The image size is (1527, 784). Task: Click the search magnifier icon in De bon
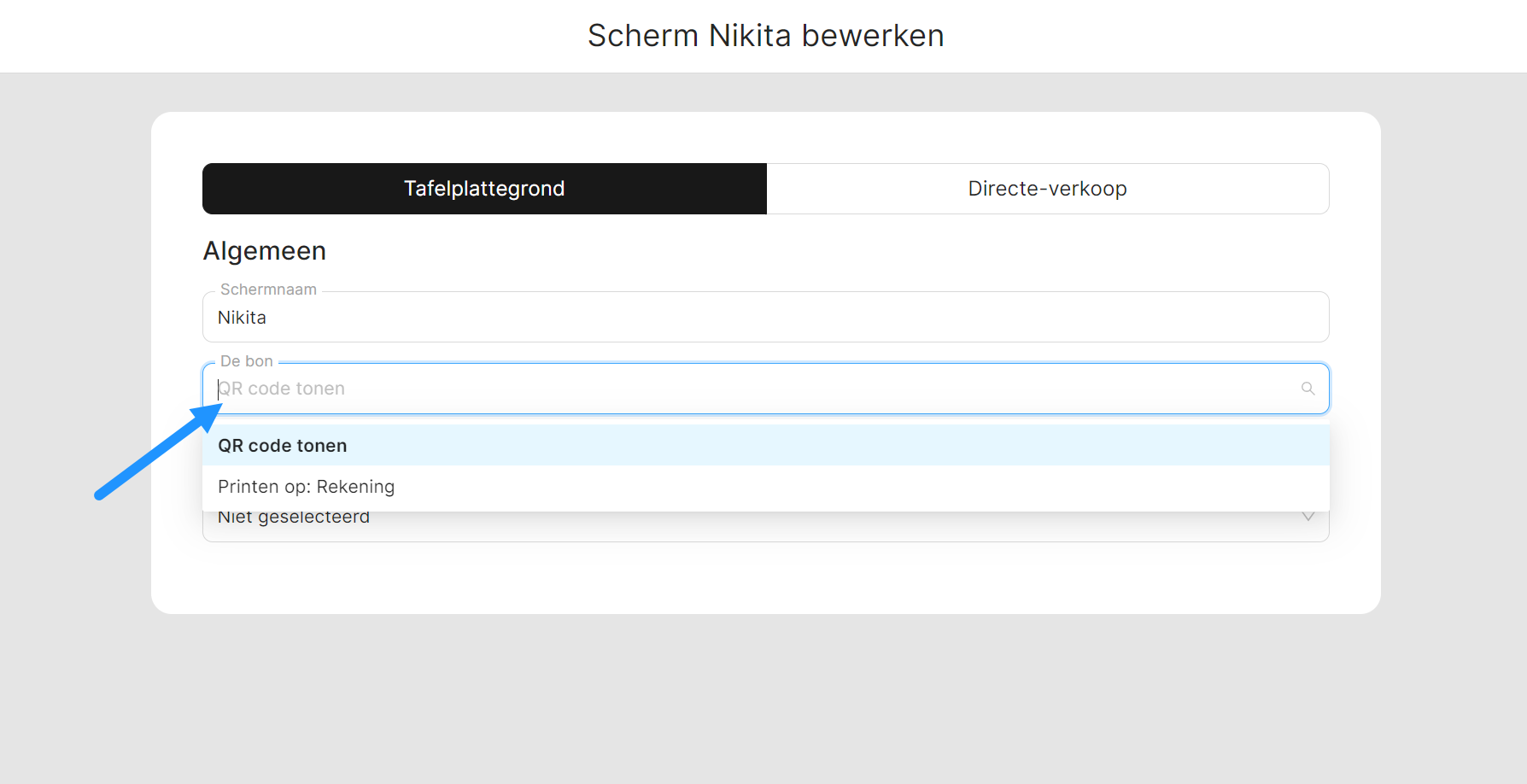(x=1308, y=389)
